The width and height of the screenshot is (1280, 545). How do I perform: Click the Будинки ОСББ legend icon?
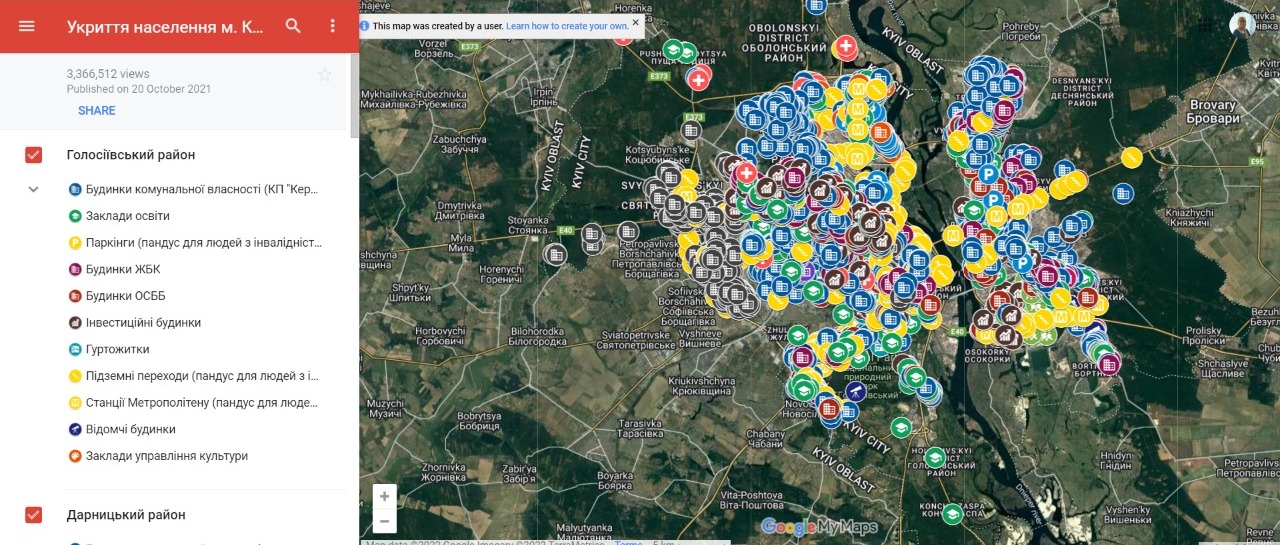coord(75,296)
